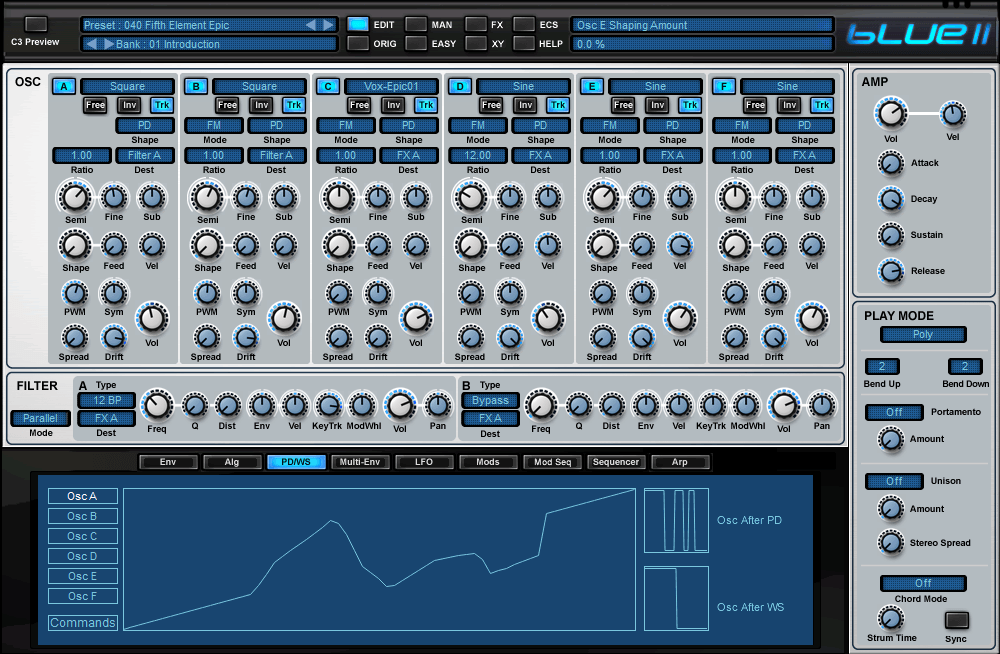Open oscillator C waveform dropdown Vox-Epic01
Screen dimensions: 1000x654
pos(391,87)
